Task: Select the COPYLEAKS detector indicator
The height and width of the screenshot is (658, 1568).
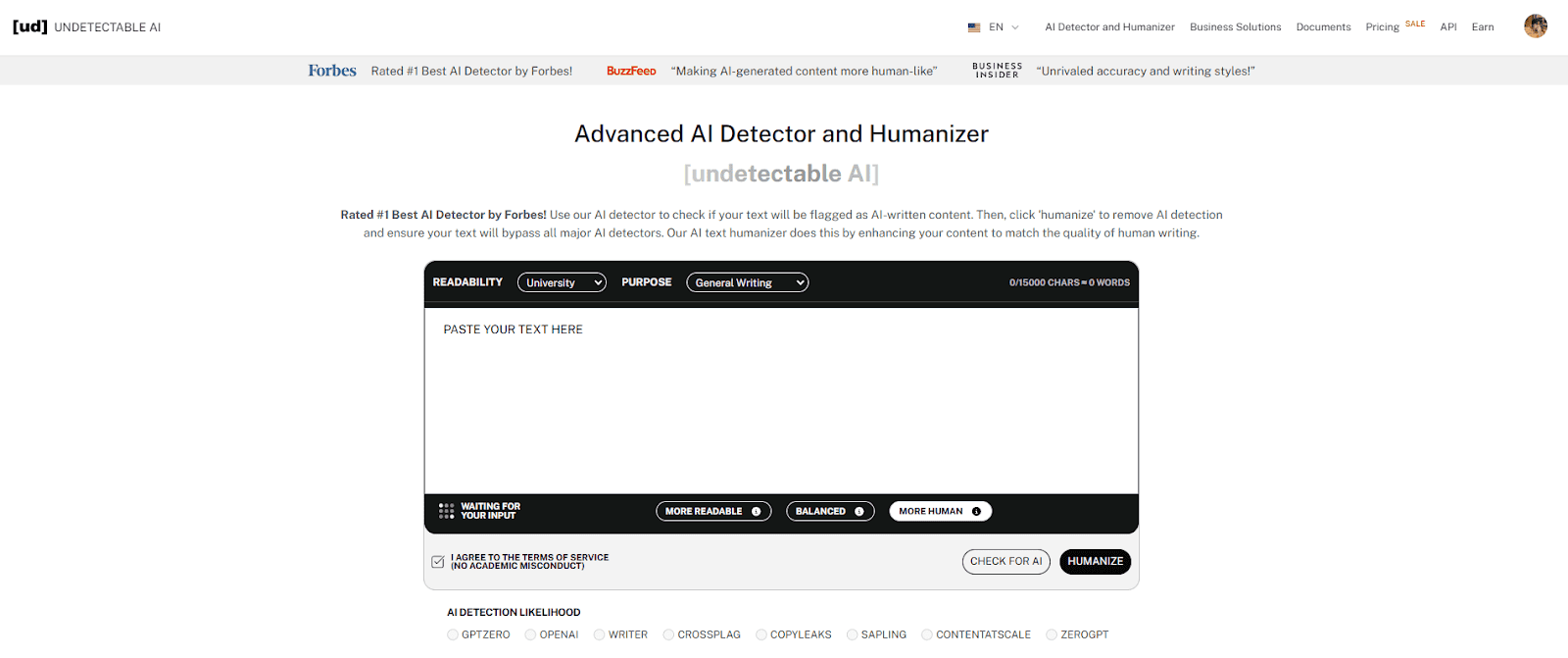Action: 761,634
